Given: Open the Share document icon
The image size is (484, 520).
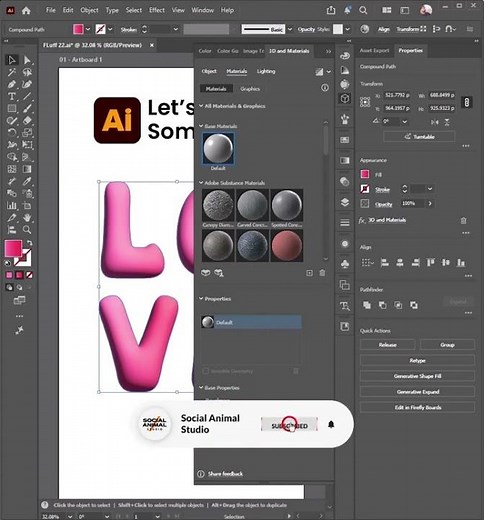Looking at the screenshot, I should tap(331, 10).
